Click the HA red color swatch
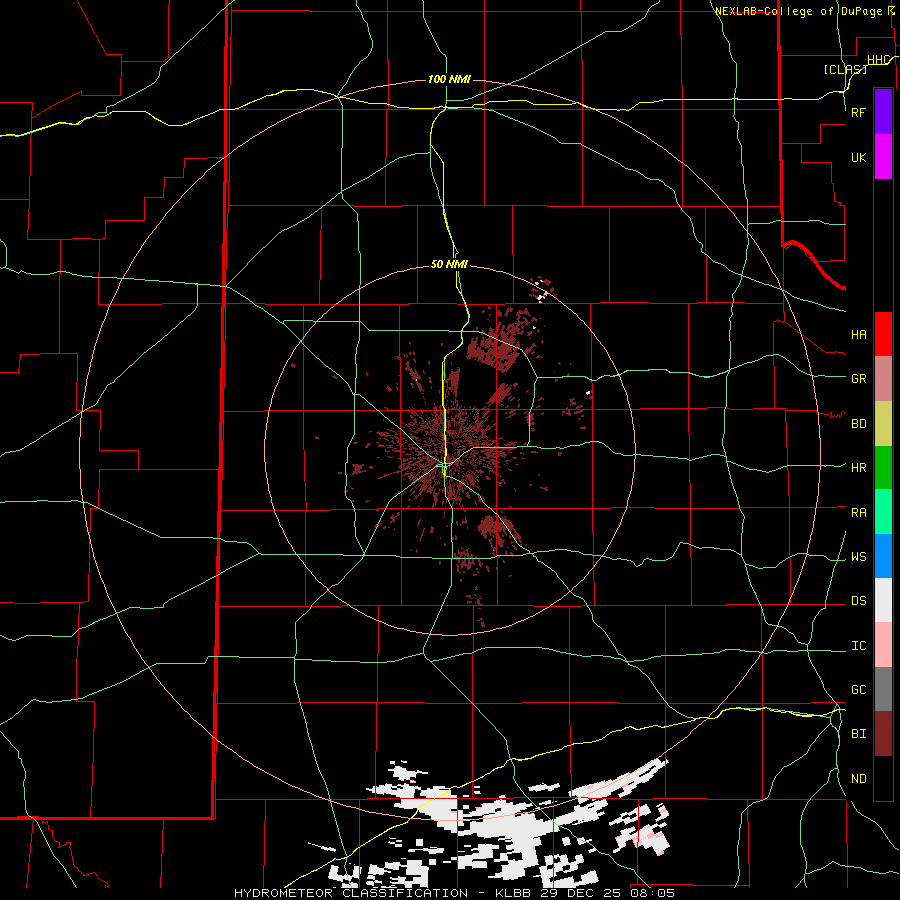900x900 pixels. click(x=883, y=334)
